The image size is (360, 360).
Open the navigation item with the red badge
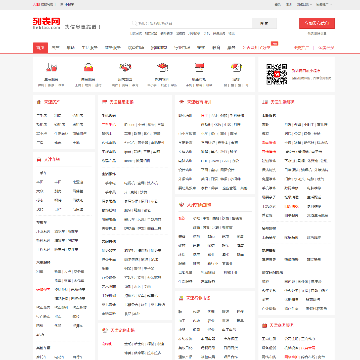257,48
